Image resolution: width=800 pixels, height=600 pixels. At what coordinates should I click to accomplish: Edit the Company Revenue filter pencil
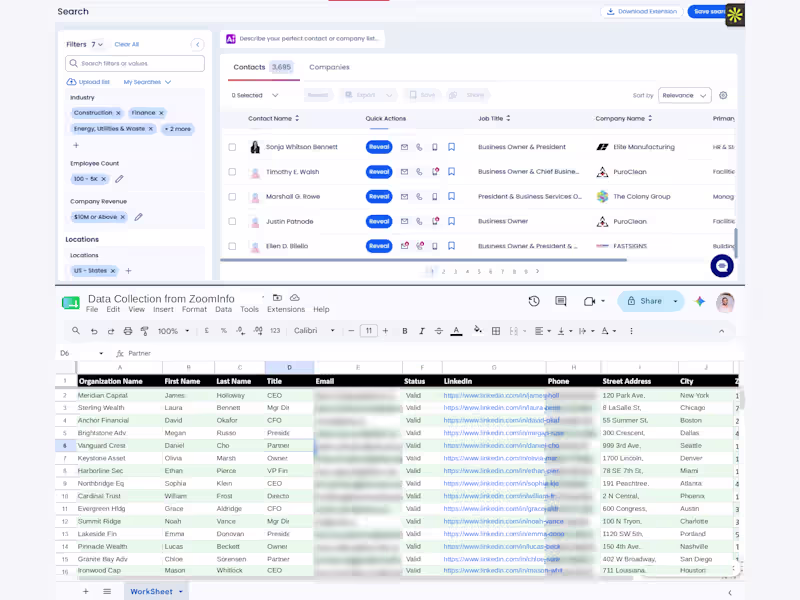[x=138, y=217]
